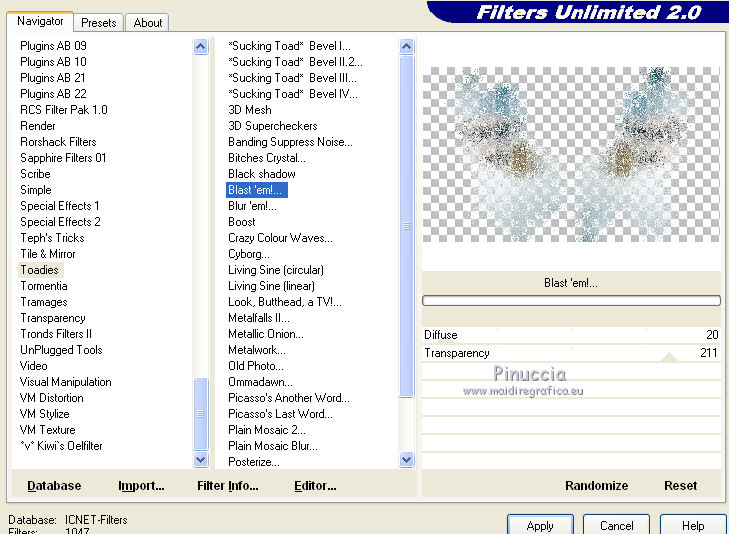Screen dimensions: 729x534
Task: Select Plugins AB 21 category
Action: (53, 78)
